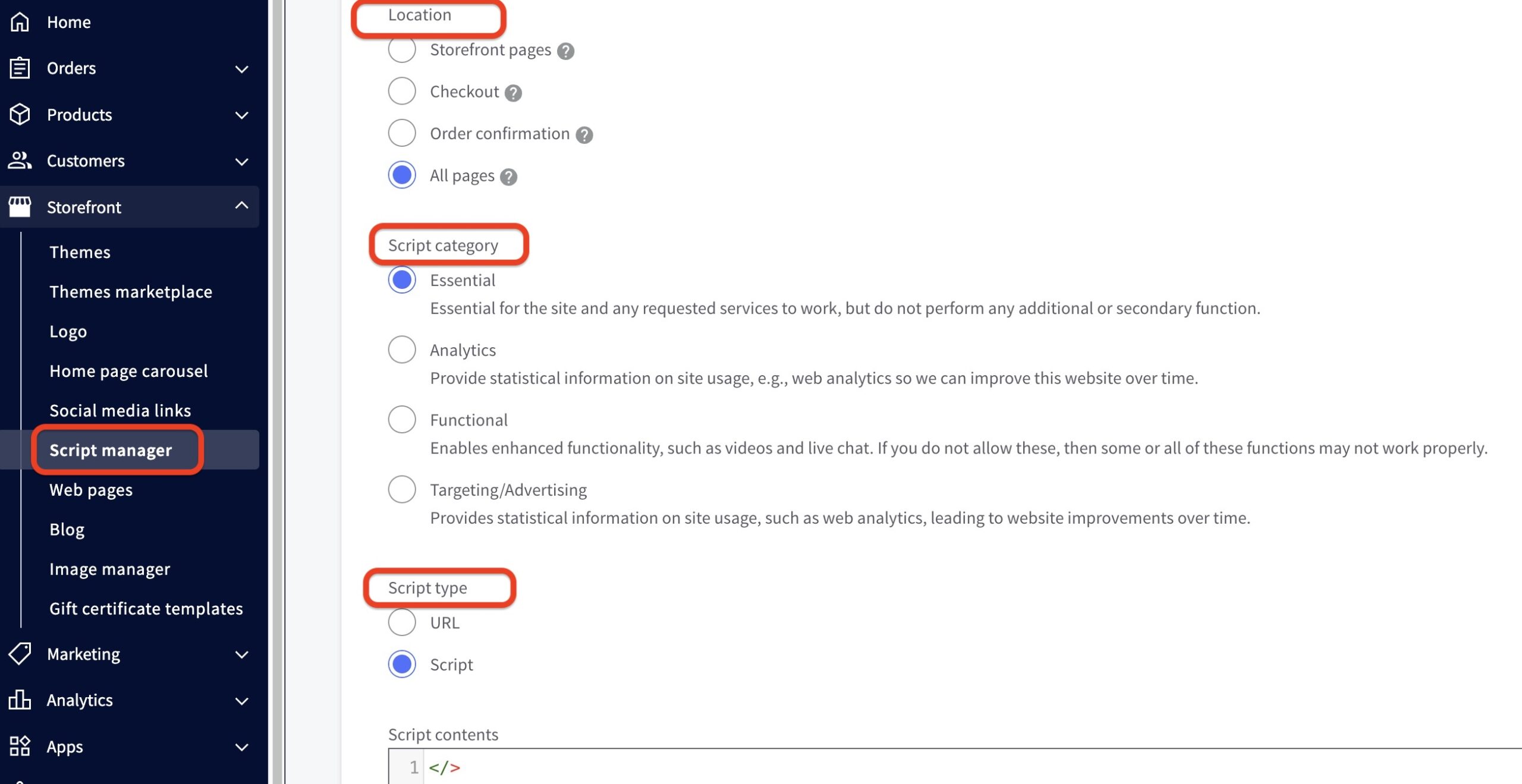Select the Checkout location radio button
The height and width of the screenshot is (784, 1522).
coord(402,91)
